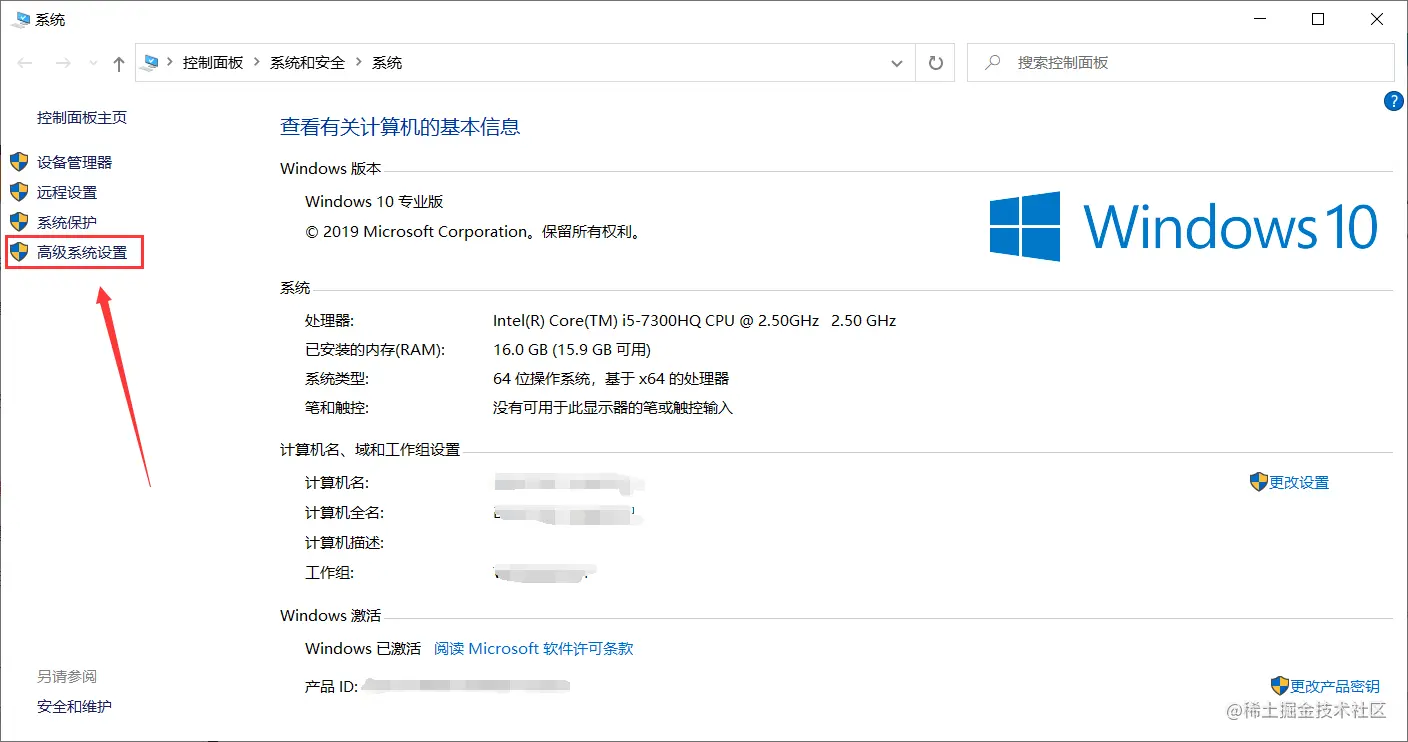
Task: Click the 系统类型: label
Action: click(337, 378)
